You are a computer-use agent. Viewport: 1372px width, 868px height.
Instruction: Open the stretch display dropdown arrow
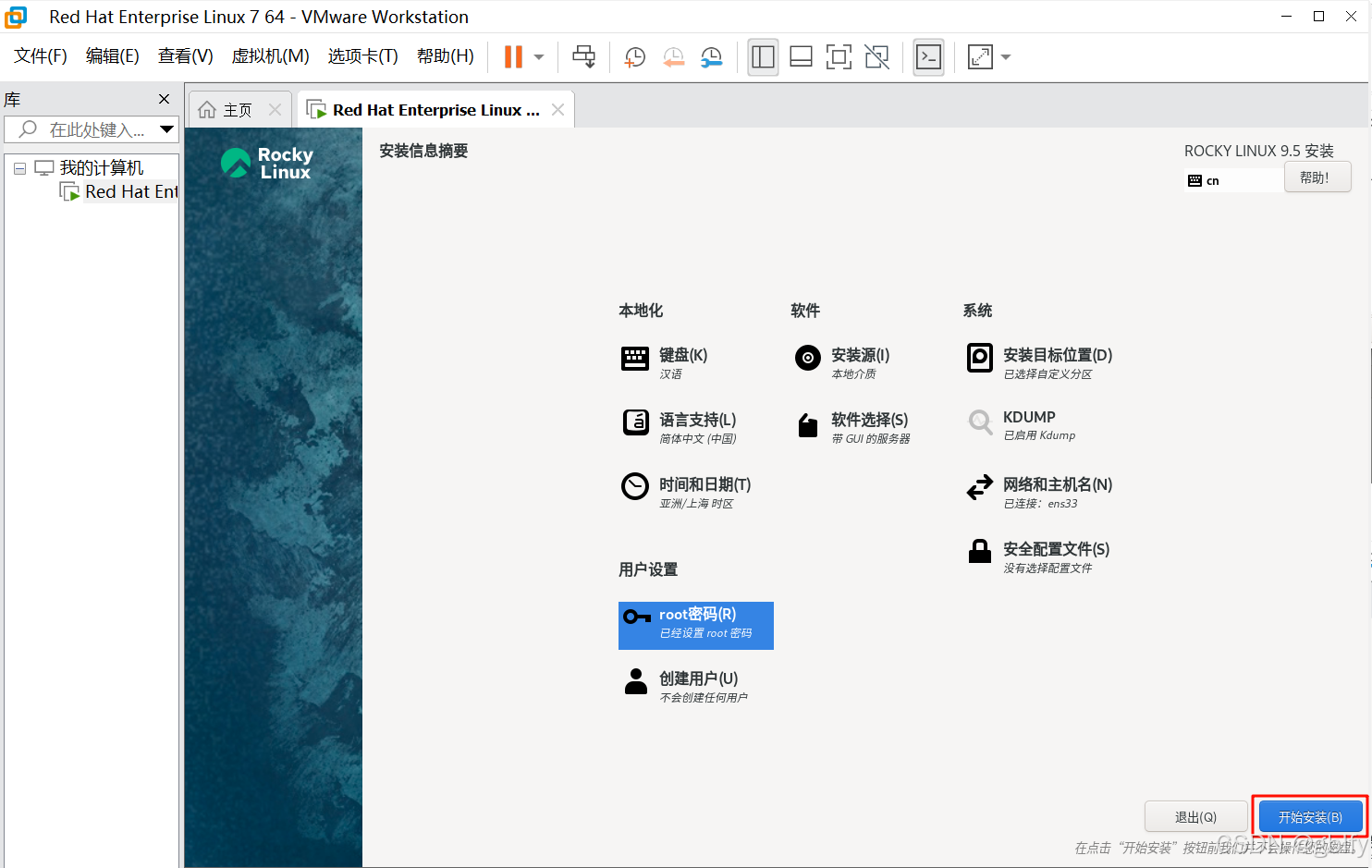[1006, 57]
